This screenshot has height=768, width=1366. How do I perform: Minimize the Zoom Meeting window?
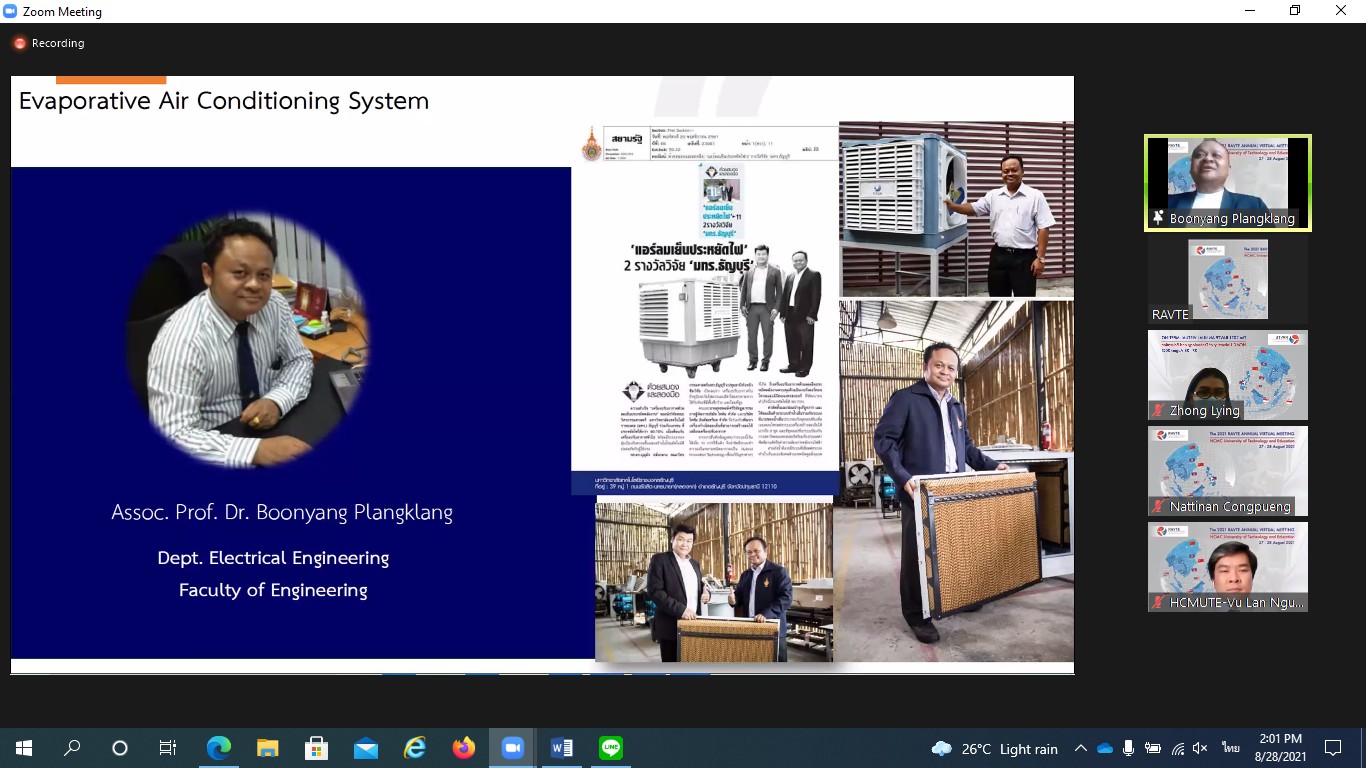tap(1249, 11)
